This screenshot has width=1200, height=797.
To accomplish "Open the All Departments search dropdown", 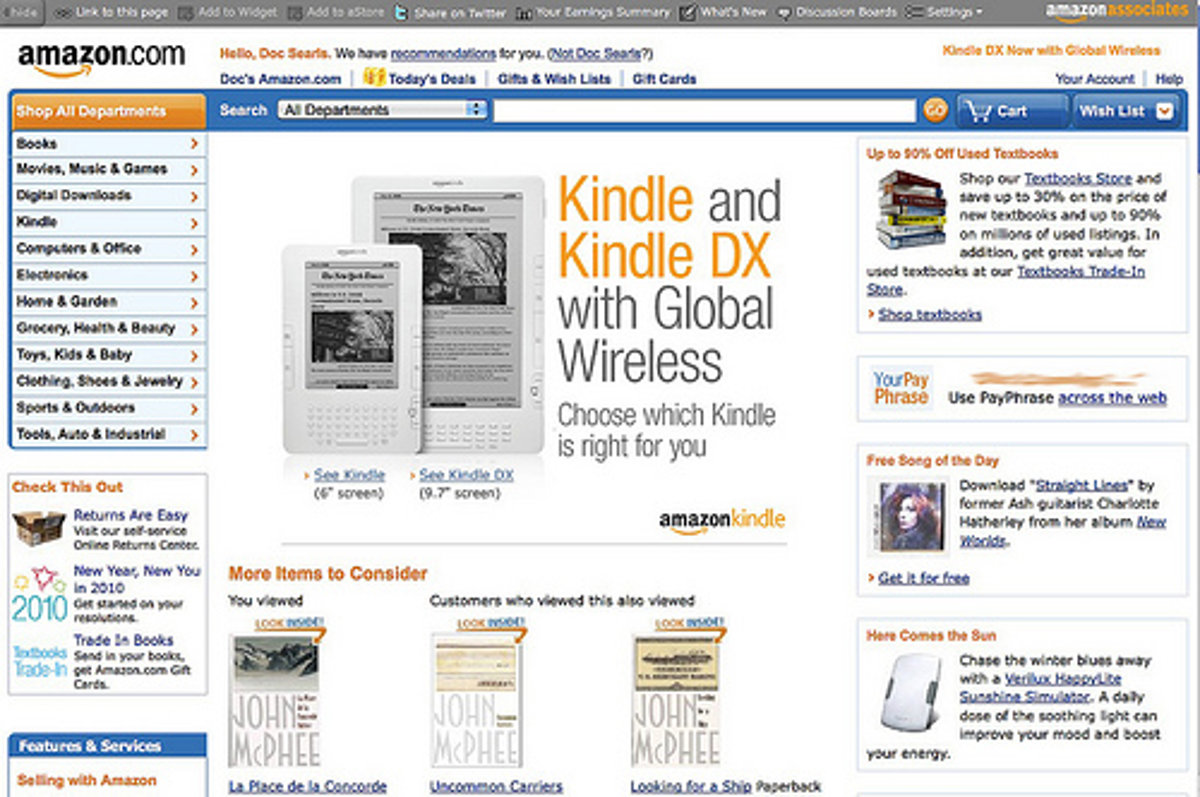I will point(382,110).
